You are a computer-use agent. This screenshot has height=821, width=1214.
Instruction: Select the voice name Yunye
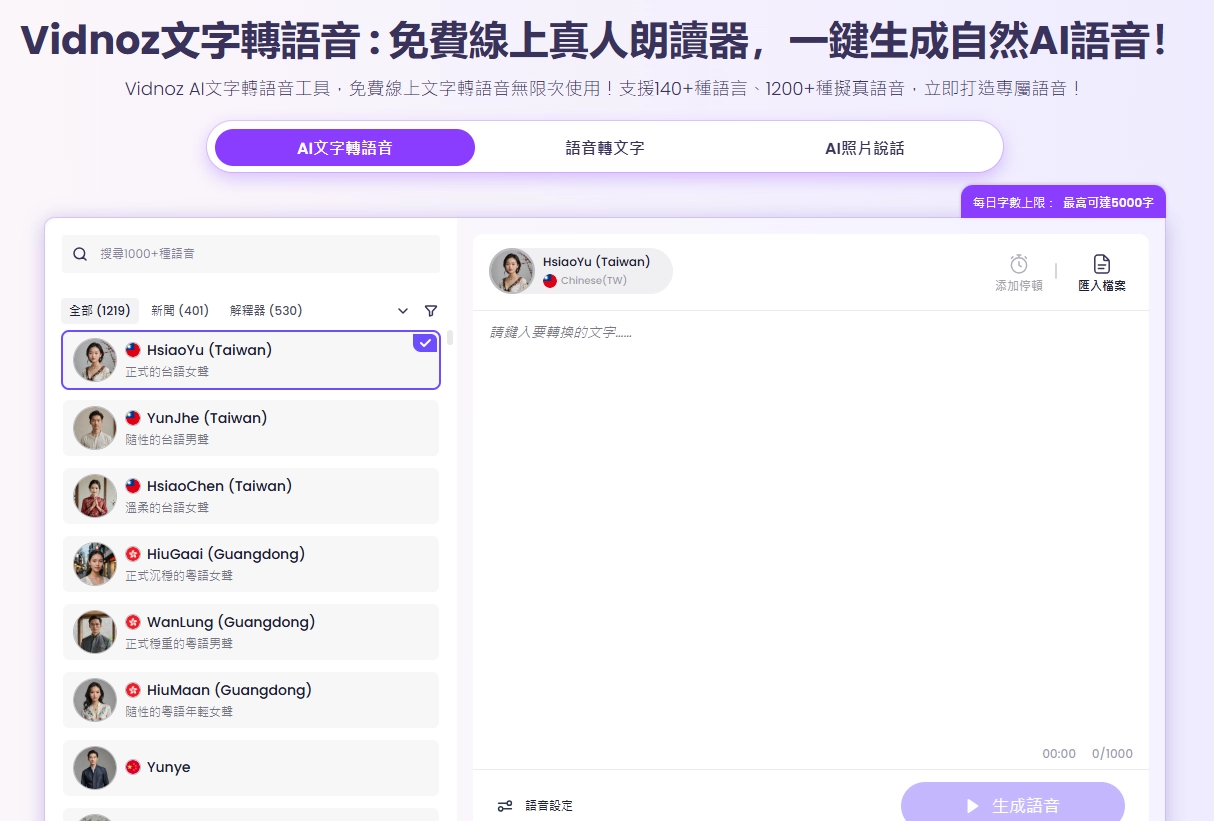pos(169,768)
